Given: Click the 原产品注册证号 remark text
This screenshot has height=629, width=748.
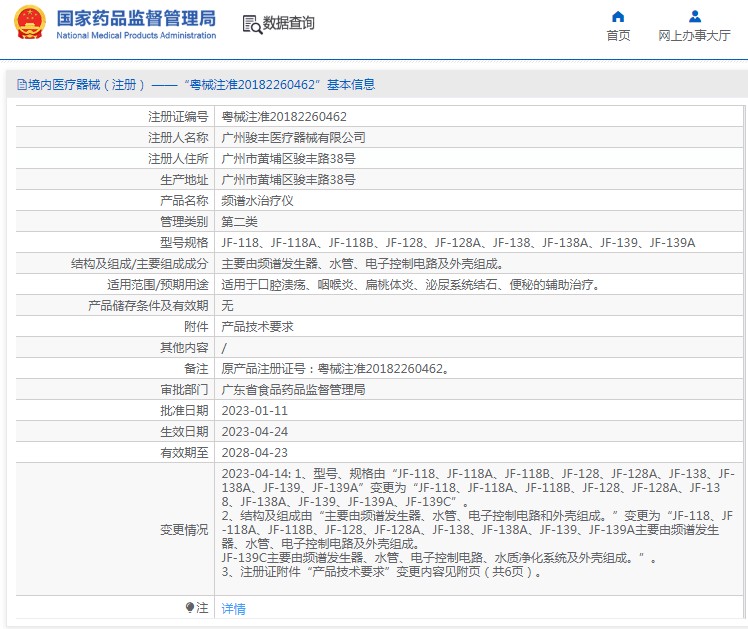Looking at the screenshot, I should tap(335, 369).
